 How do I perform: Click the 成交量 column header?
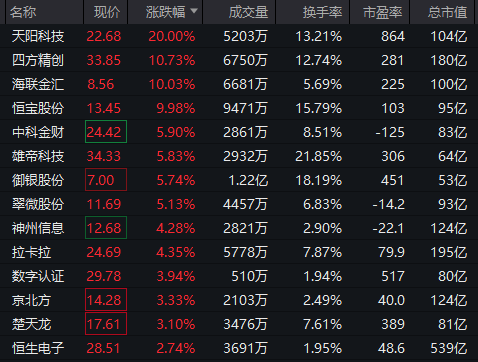[248, 12]
